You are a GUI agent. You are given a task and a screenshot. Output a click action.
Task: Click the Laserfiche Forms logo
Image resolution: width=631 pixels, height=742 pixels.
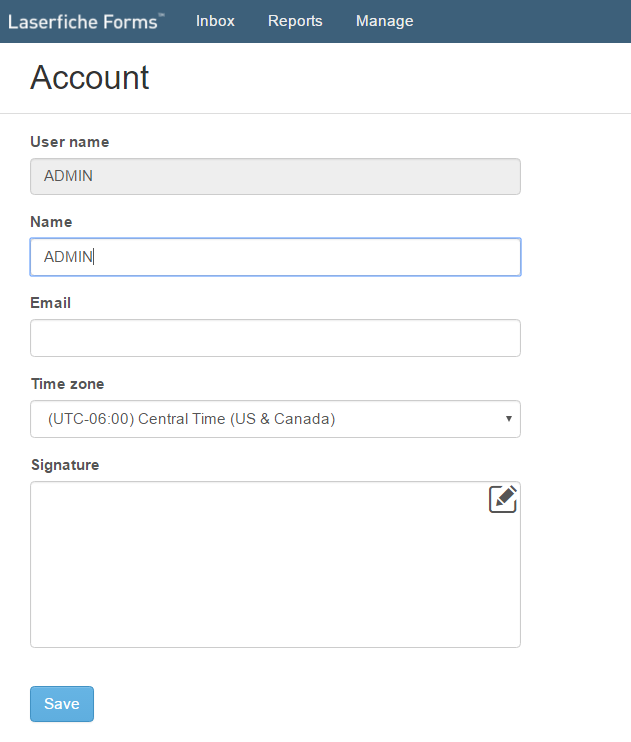pos(86,22)
